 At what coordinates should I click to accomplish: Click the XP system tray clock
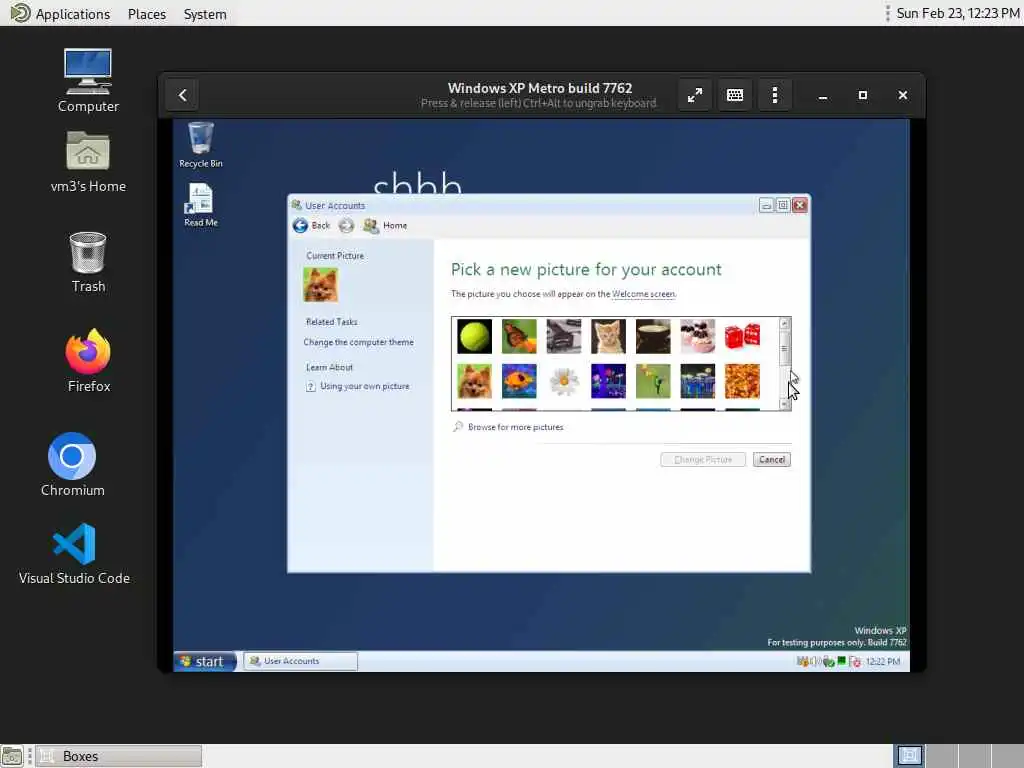coord(883,662)
